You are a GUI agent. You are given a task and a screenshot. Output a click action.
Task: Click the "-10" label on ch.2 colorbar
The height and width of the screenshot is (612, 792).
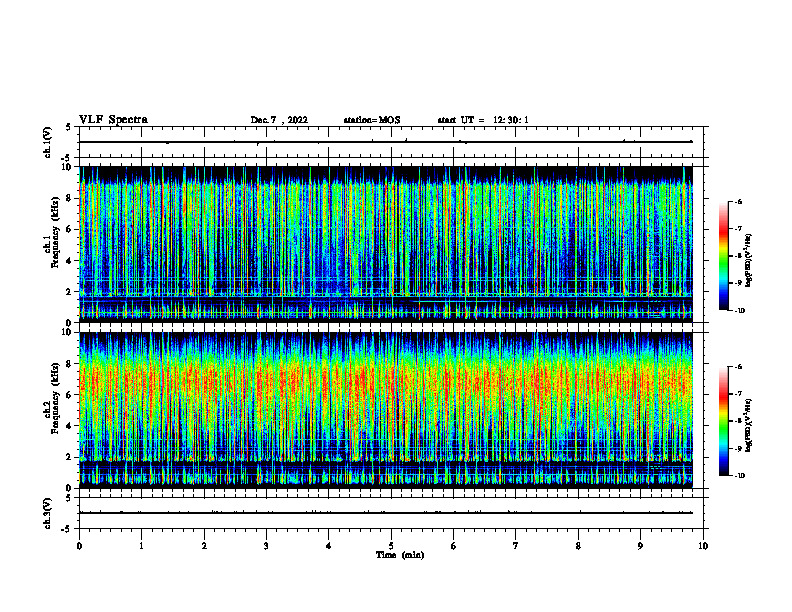click(739, 476)
